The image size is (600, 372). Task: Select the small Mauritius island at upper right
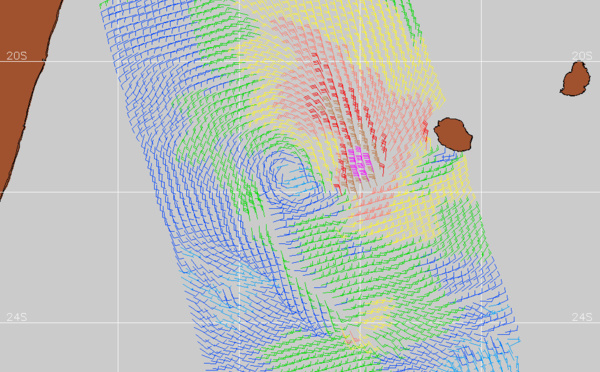click(x=576, y=79)
